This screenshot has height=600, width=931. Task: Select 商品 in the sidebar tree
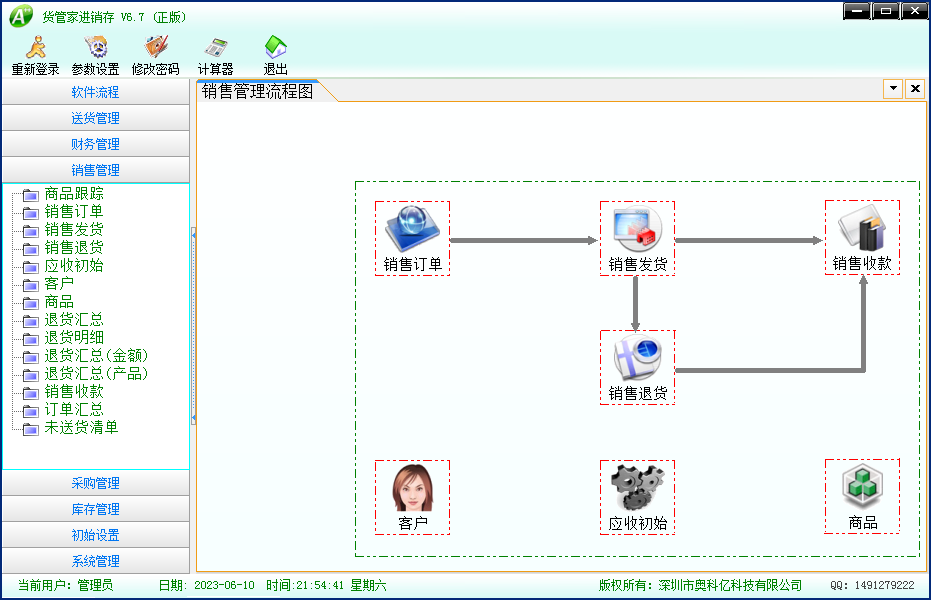(59, 301)
